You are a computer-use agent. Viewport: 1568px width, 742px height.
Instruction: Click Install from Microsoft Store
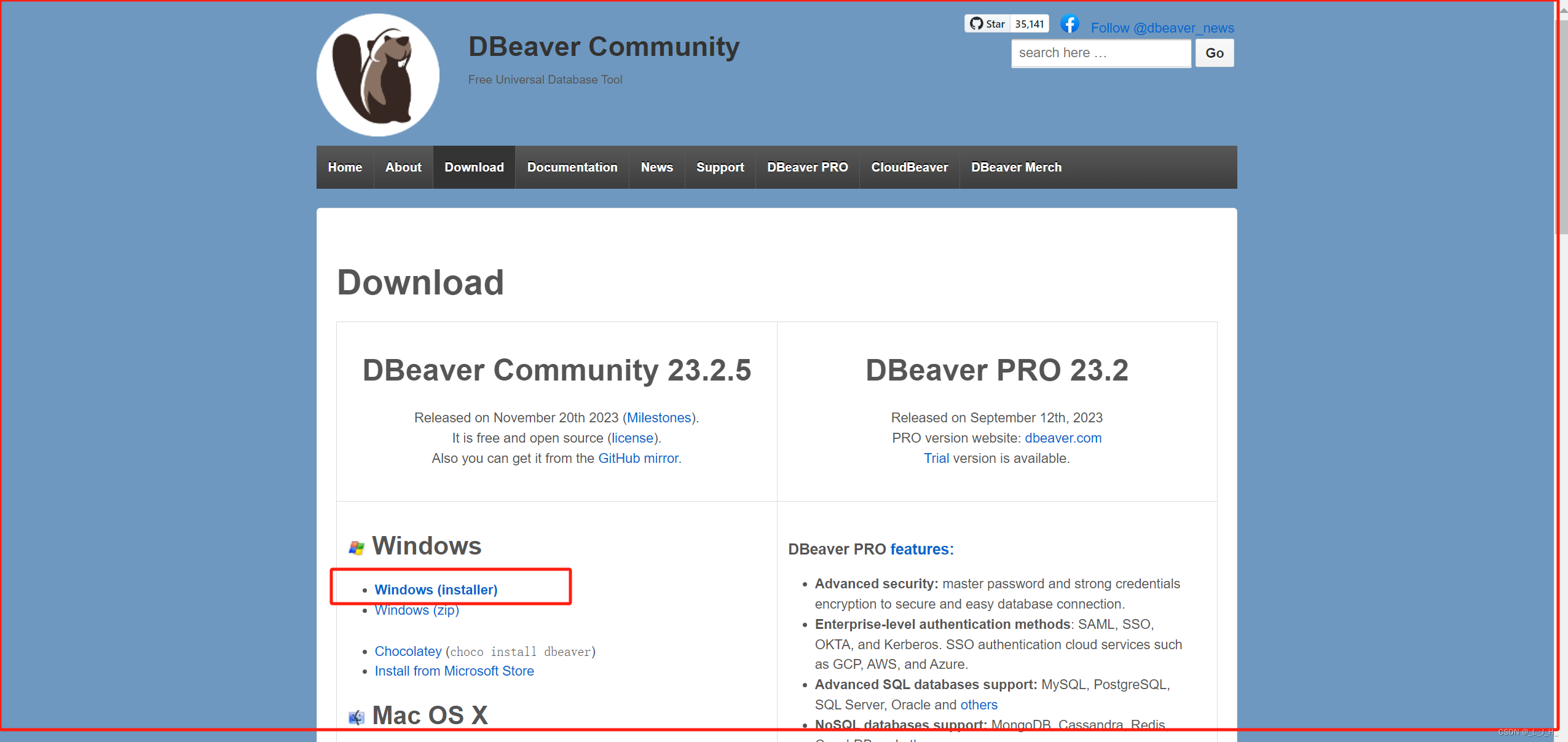[x=454, y=671]
